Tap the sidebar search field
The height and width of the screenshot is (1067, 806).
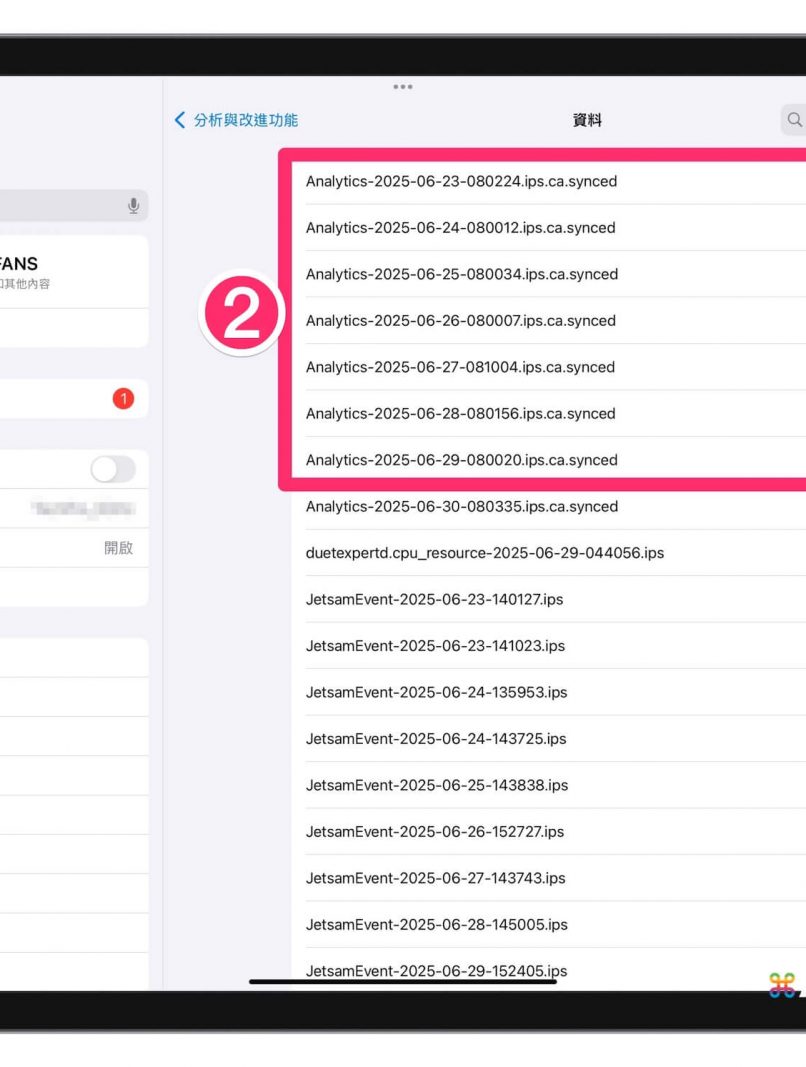[60, 205]
